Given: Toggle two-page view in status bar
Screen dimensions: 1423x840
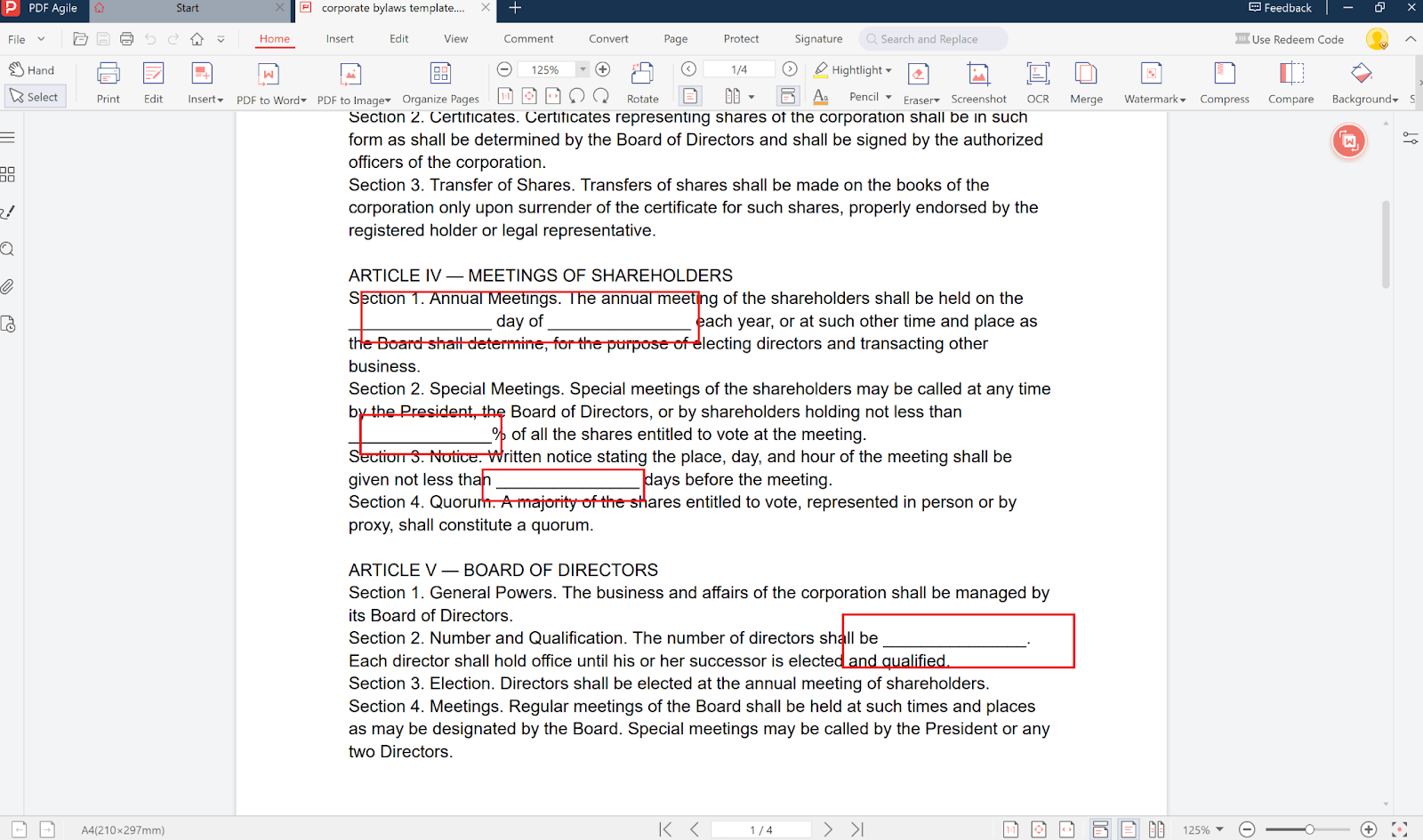Looking at the screenshot, I should tap(1156, 829).
